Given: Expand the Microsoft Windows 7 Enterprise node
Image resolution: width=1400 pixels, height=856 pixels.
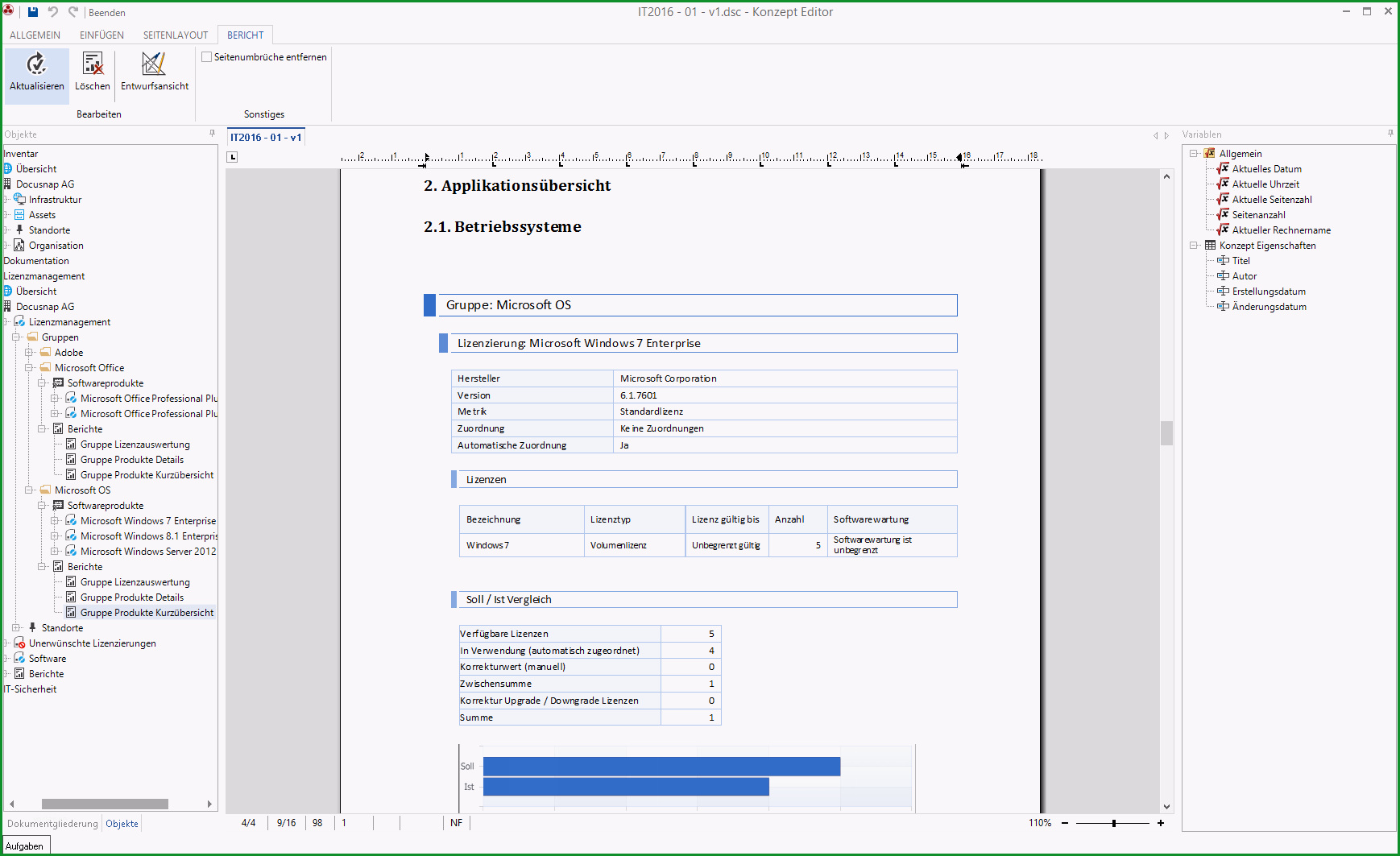Looking at the screenshot, I should coord(55,520).
